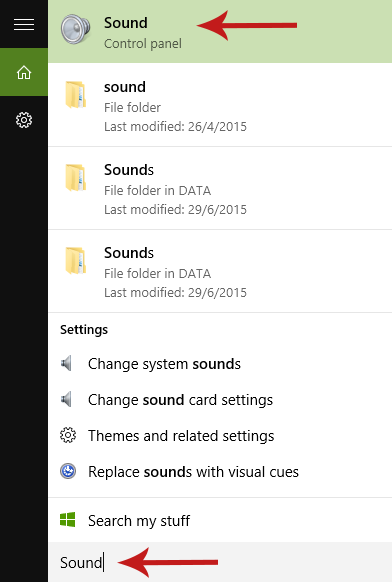Click gear icon beside Themes and related settings
The height and width of the screenshot is (582, 392).
point(68,435)
